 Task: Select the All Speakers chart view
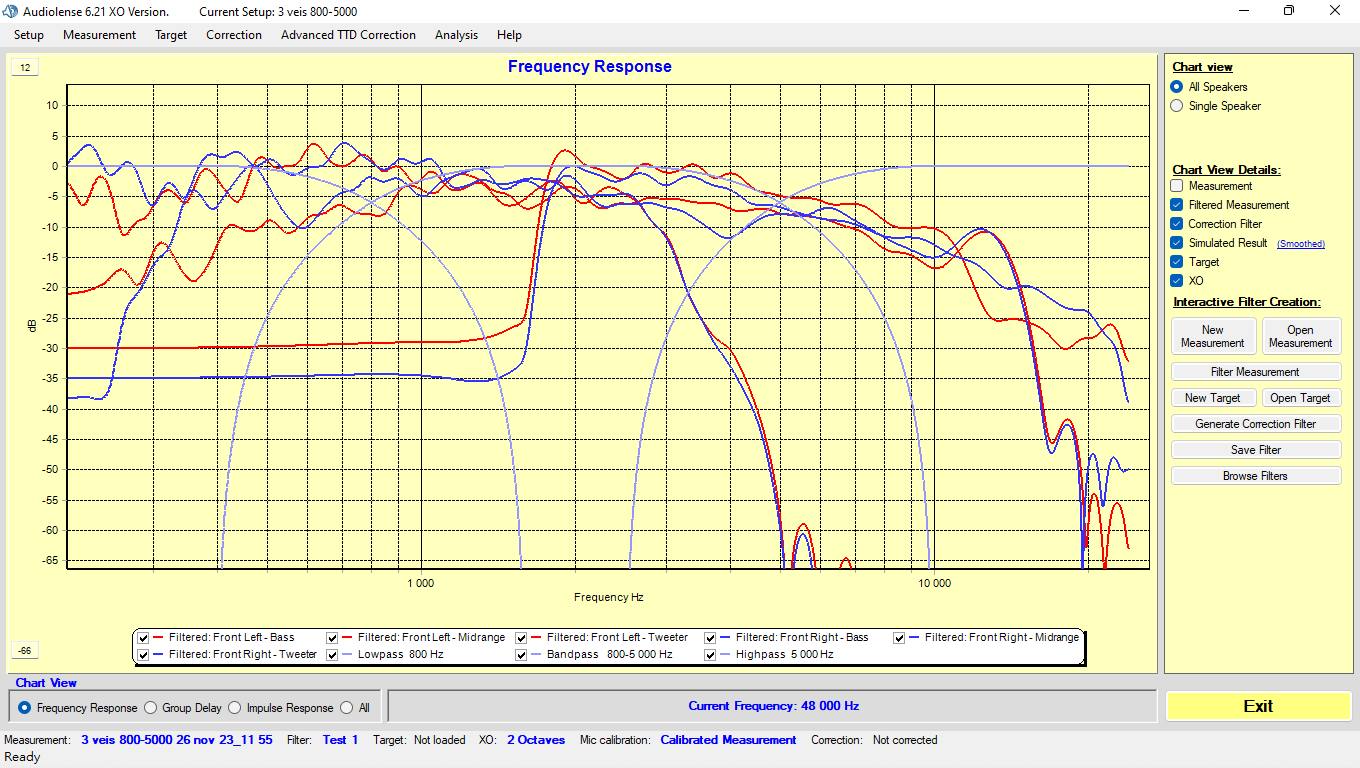[x=1177, y=87]
